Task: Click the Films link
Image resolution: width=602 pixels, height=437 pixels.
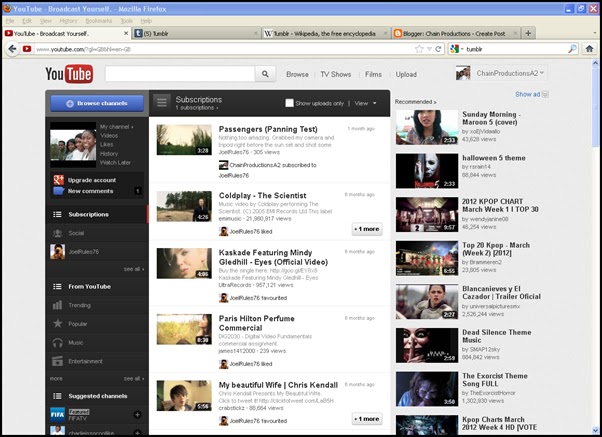Action: (373, 74)
